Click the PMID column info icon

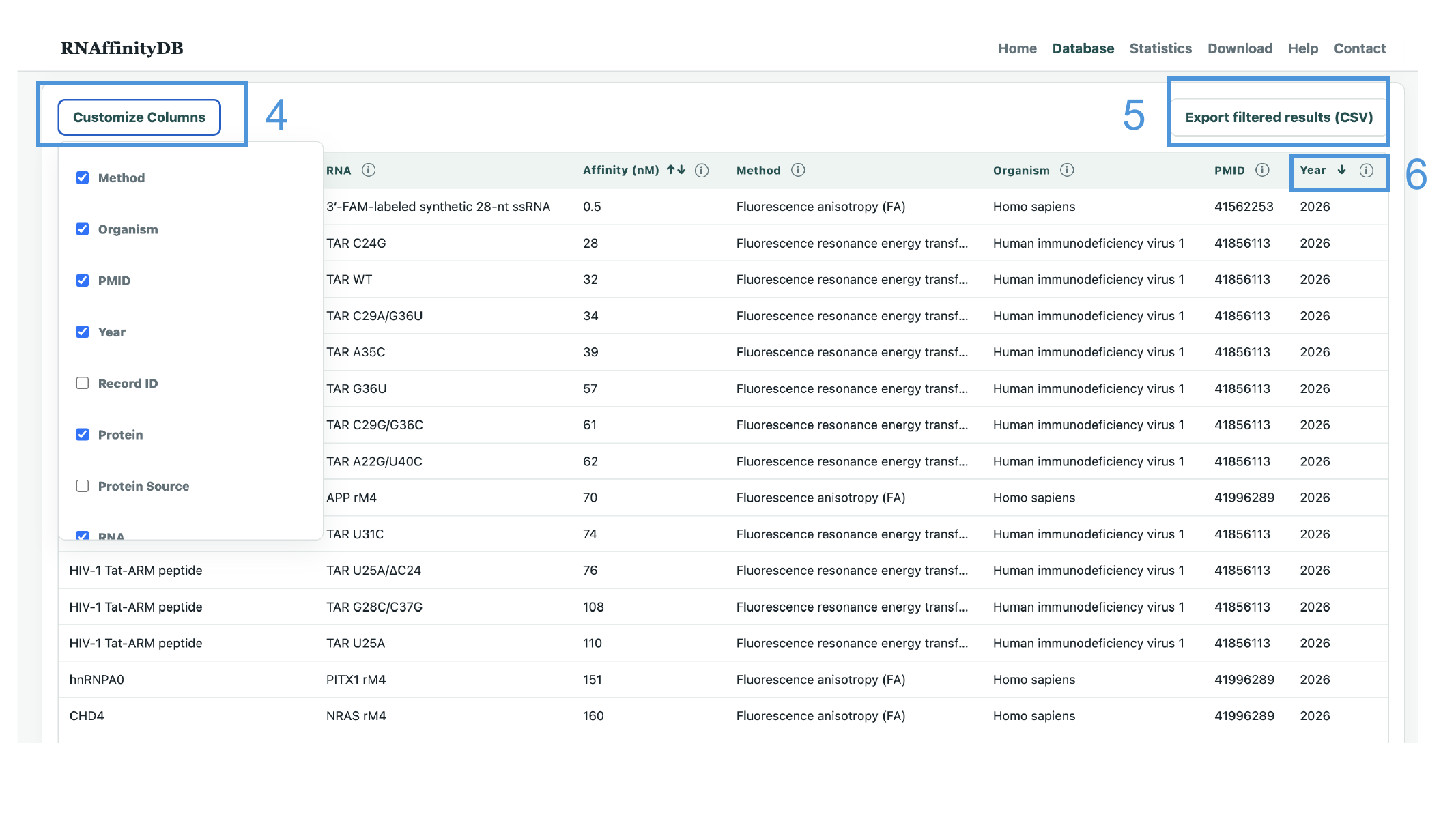[x=1262, y=170]
